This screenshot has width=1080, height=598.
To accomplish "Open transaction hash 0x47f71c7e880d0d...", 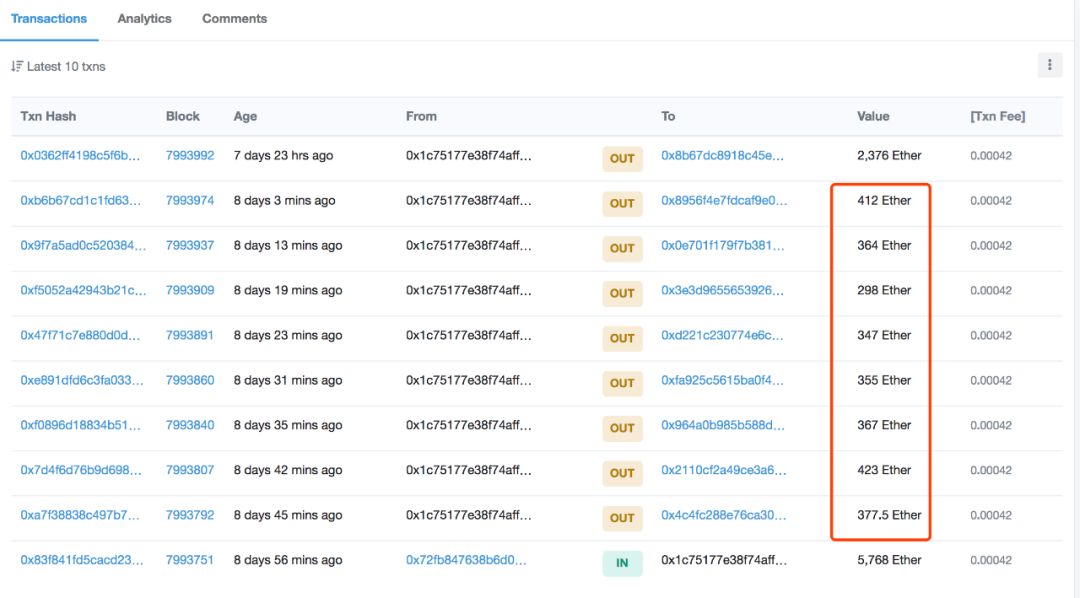I will click(80, 336).
